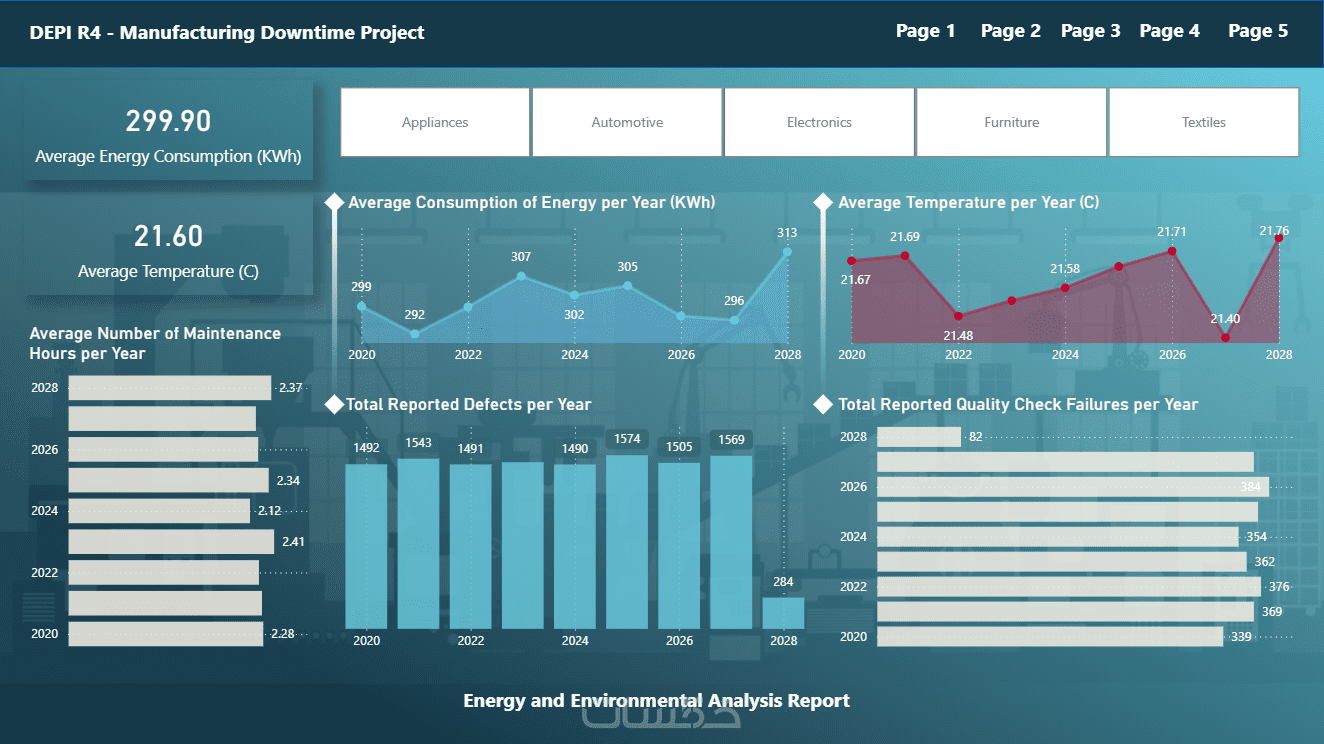Click the 2026 maintenance hours bar

(x=163, y=450)
